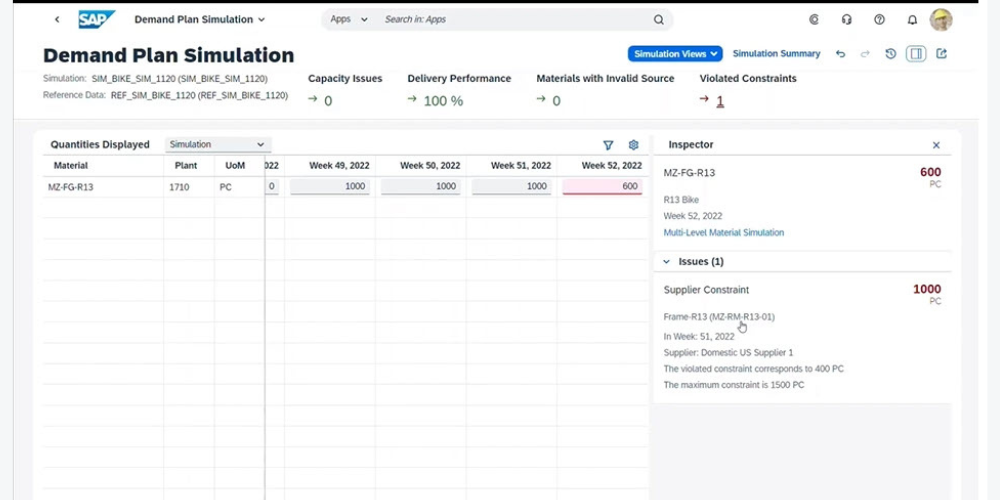Image resolution: width=1000 pixels, height=500 pixels.
Task: Open the table filter funnel icon
Action: tap(608, 145)
